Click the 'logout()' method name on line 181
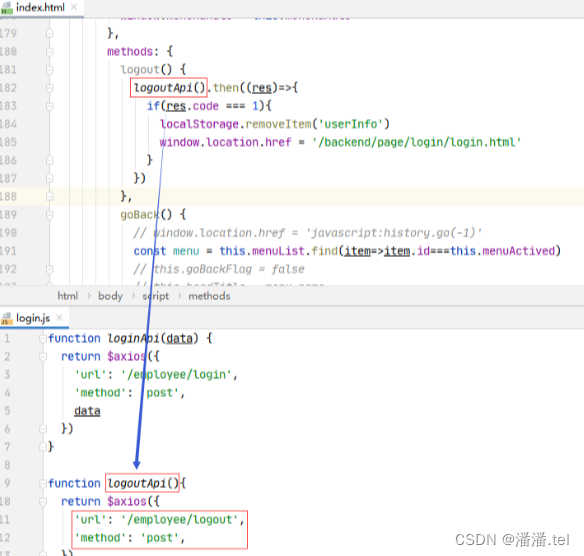Image resolution: width=584 pixels, height=556 pixels. pyautogui.click(x=146, y=70)
